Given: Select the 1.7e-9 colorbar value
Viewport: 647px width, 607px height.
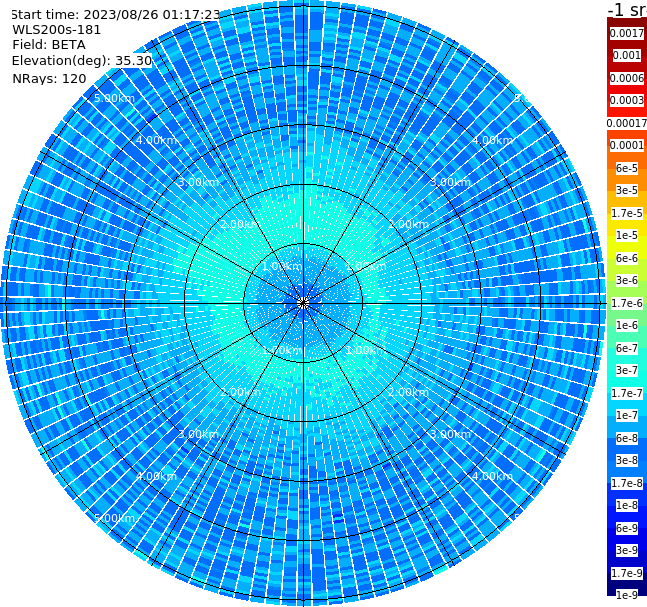Looking at the screenshot, I should [627, 573].
